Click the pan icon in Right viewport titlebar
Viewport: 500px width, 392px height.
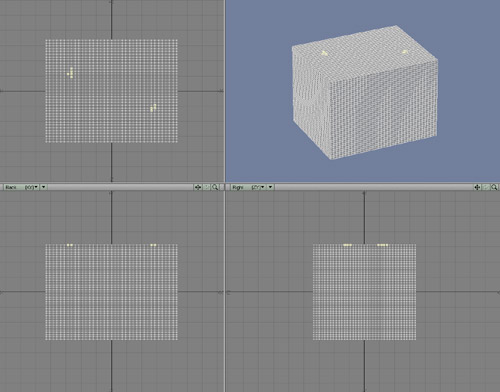coord(477,187)
